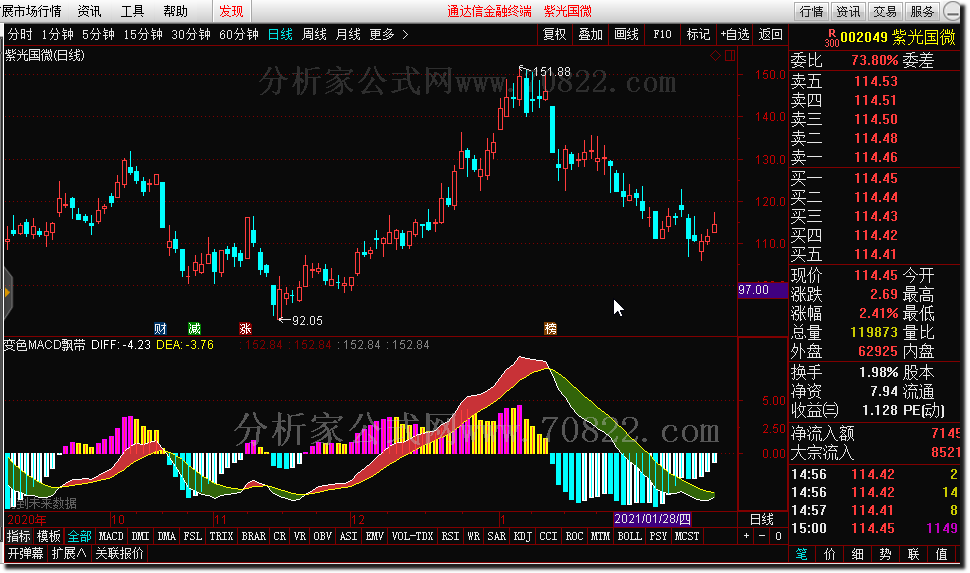Select the 联 tab in quote panel
970x573 pixels.
[x=914, y=554]
